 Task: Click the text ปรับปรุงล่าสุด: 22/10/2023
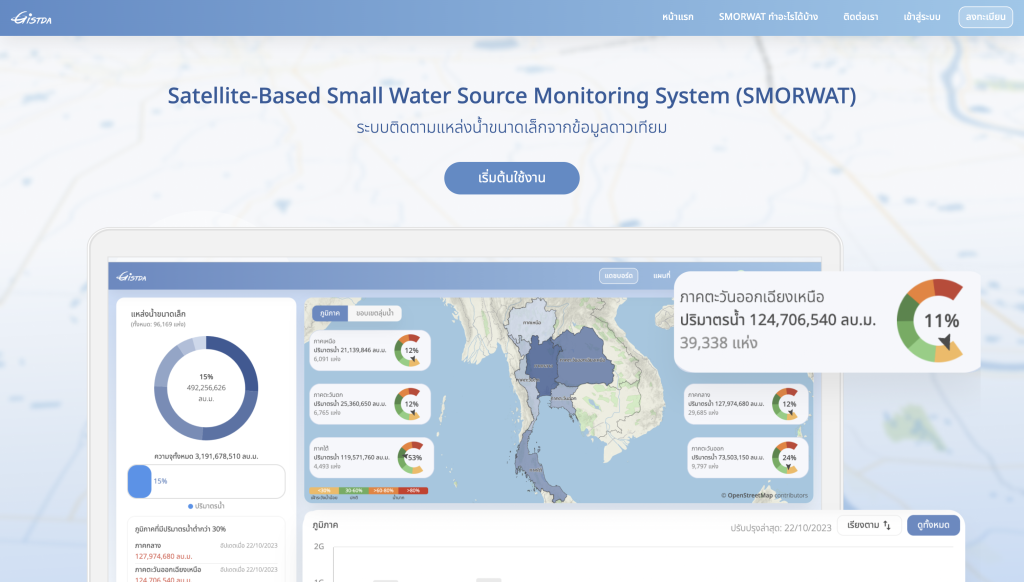click(x=781, y=528)
